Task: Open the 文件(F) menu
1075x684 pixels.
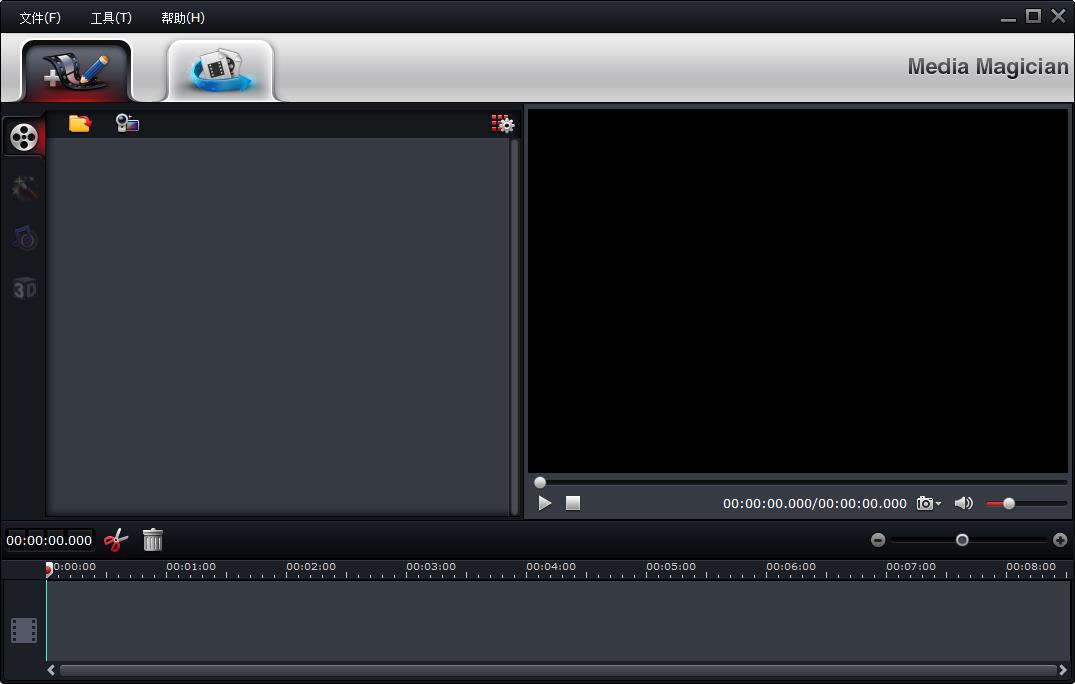Action: [40, 18]
